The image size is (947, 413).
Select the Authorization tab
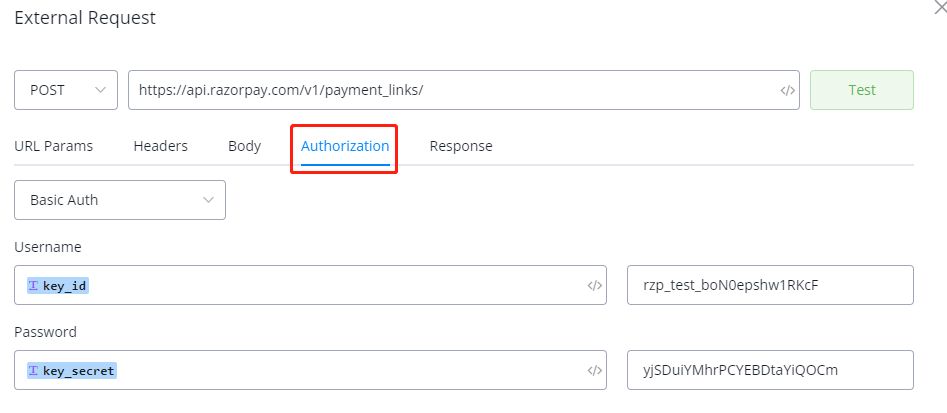pos(345,146)
